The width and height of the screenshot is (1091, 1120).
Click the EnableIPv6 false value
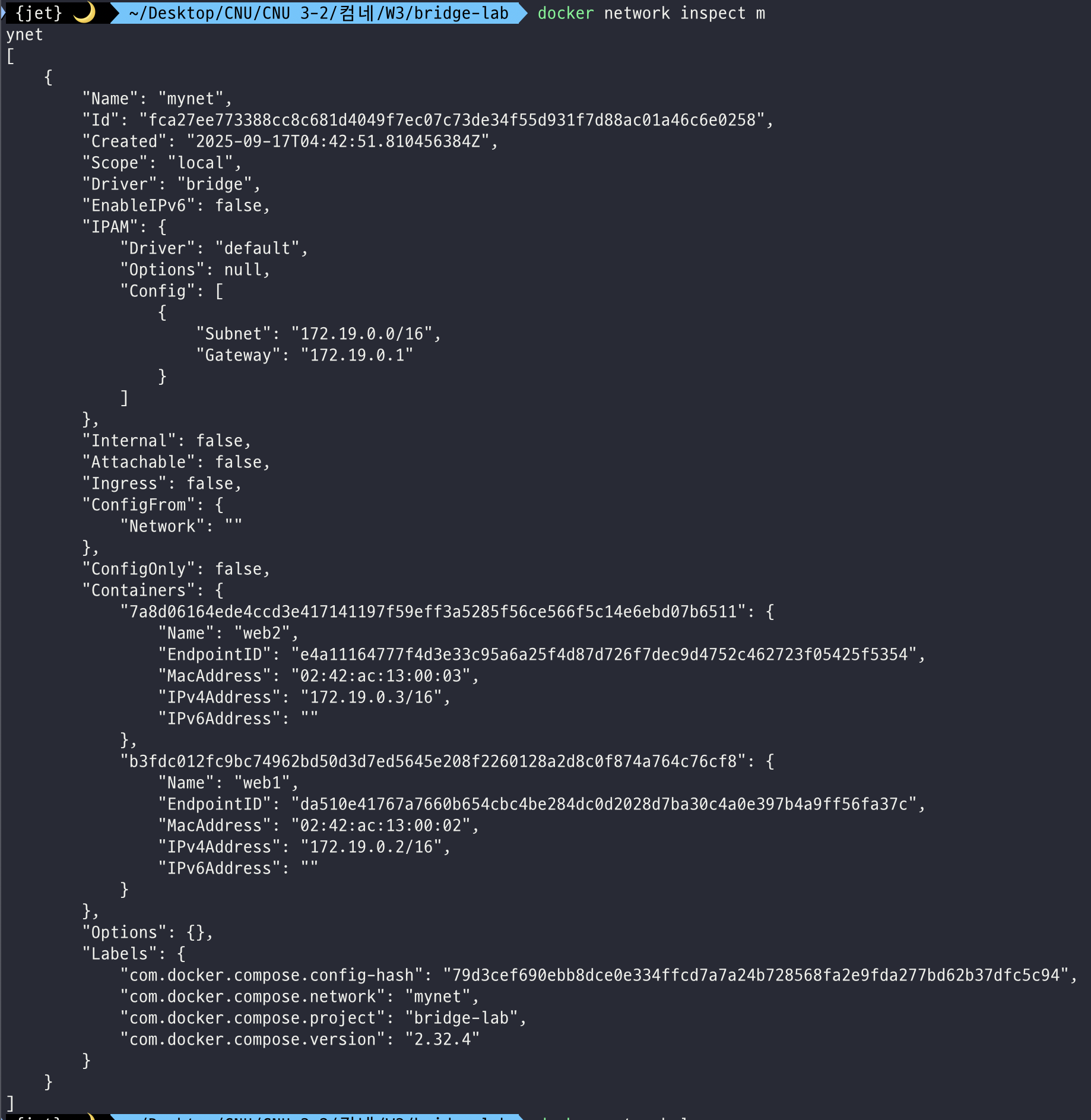[x=238, y=205]
